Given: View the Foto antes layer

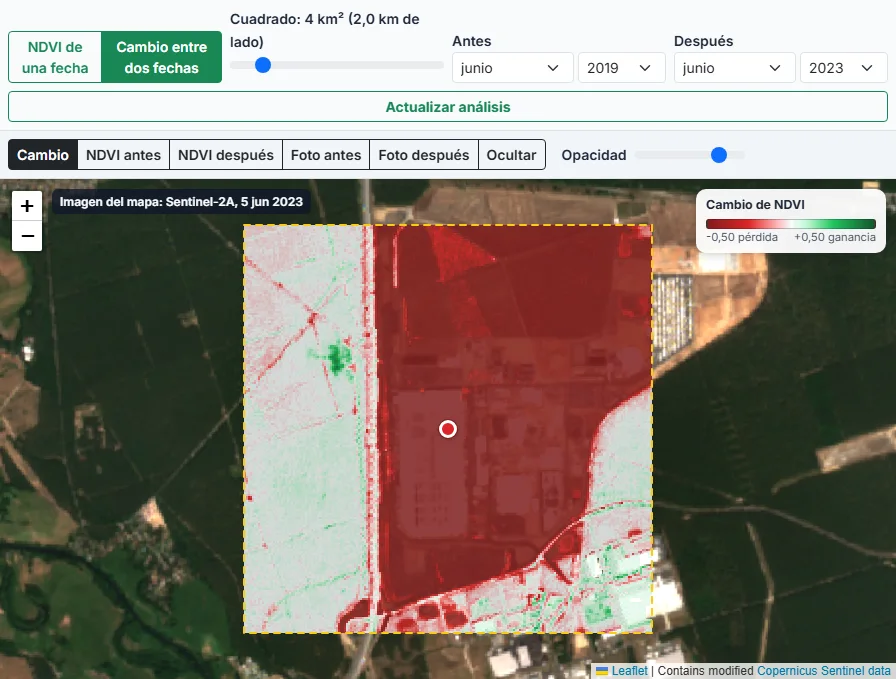Looking at the screenshot, I should 326,155.
